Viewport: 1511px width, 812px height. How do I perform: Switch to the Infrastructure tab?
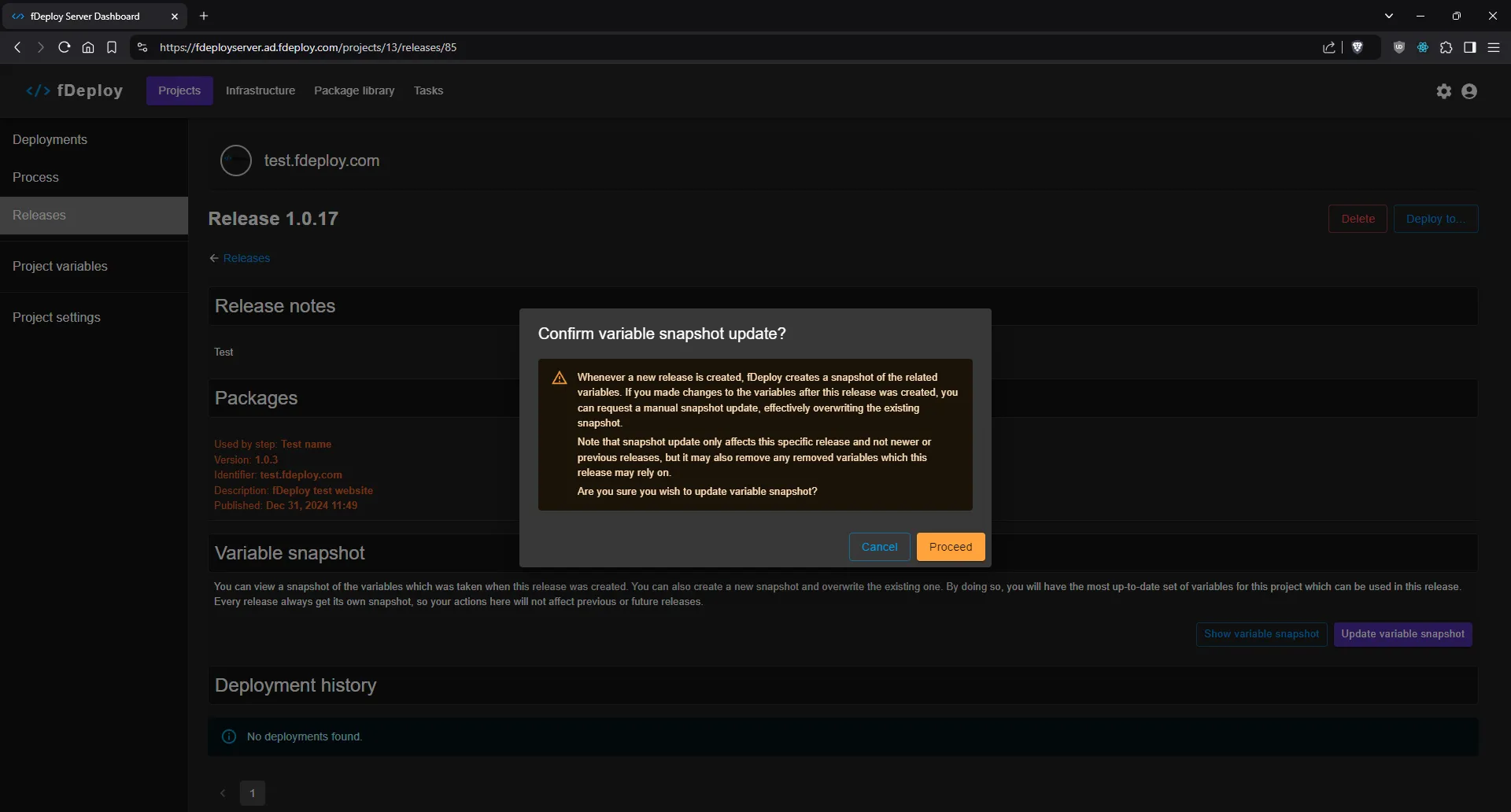click(x=260, y=90)
